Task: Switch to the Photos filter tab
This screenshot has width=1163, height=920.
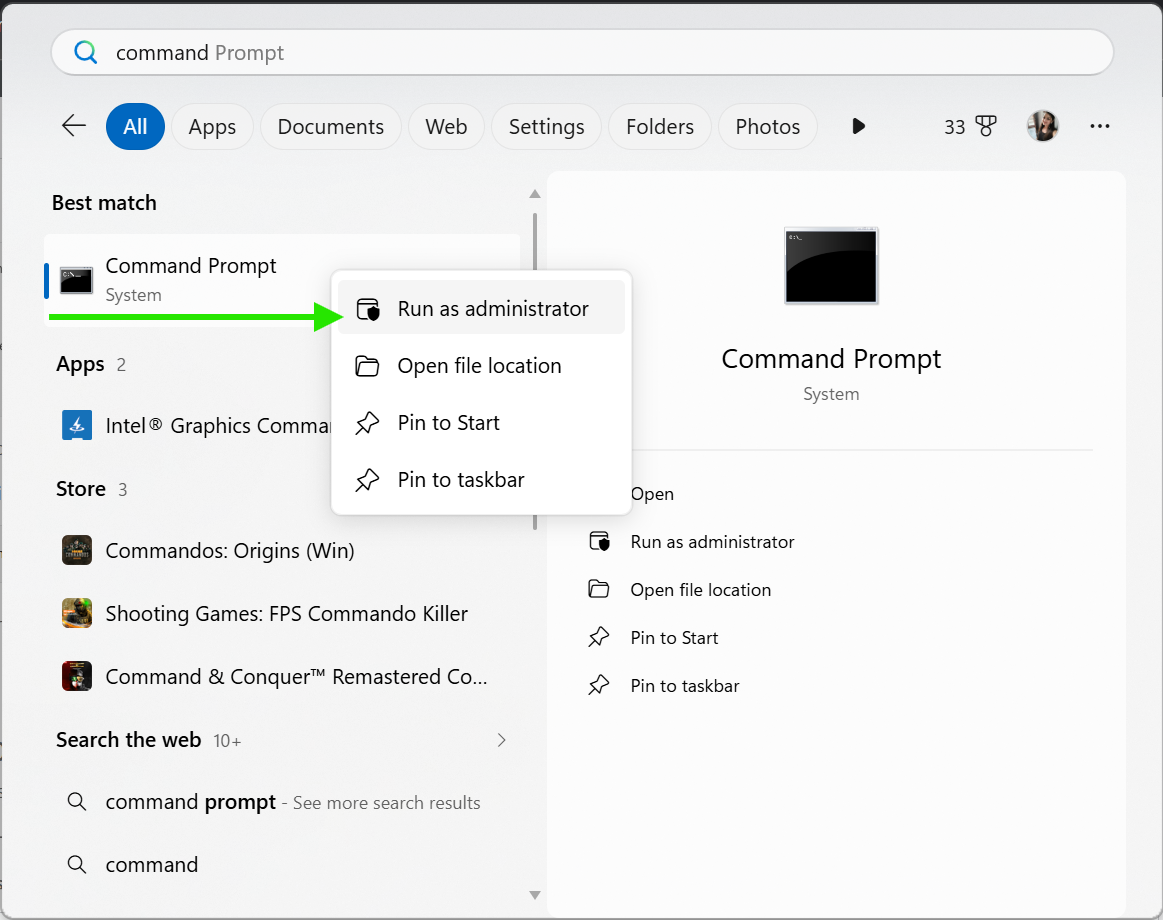Action: click(768, 126)
